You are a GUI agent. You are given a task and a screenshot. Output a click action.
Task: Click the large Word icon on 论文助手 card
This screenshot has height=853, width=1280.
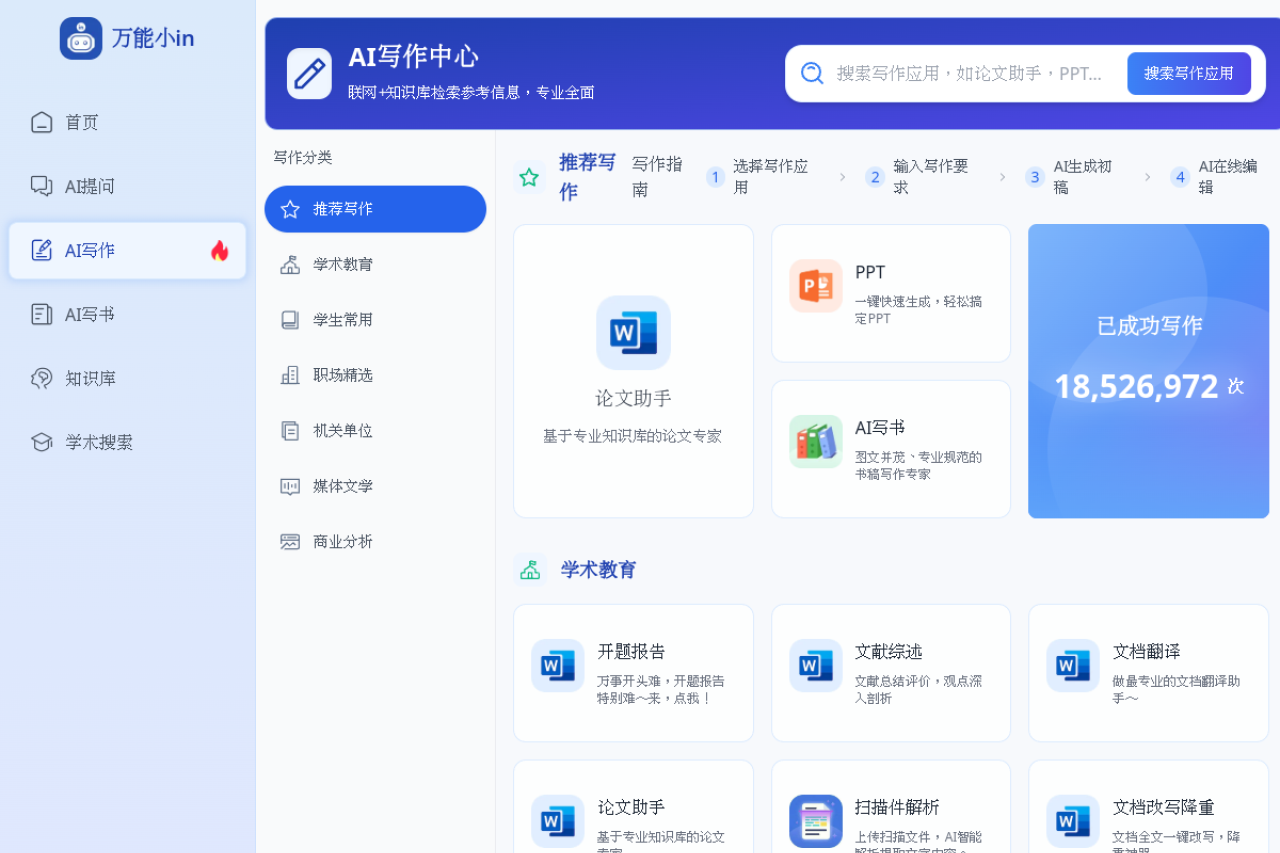[633, 332]
